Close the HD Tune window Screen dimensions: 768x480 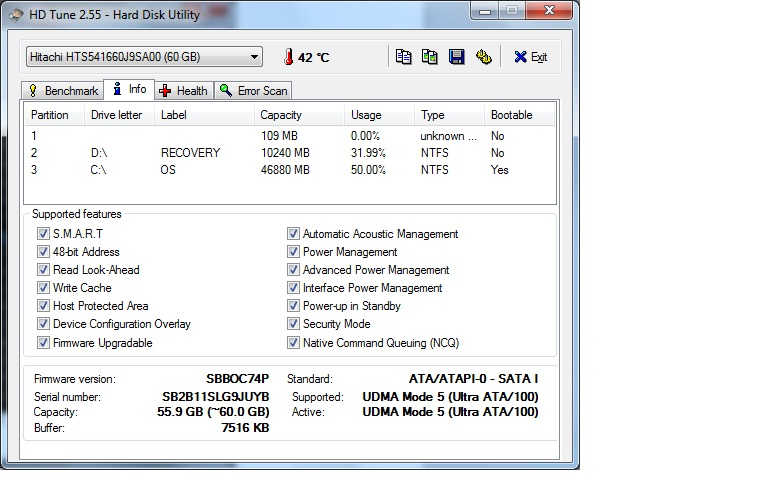click(x=549, y=10)
